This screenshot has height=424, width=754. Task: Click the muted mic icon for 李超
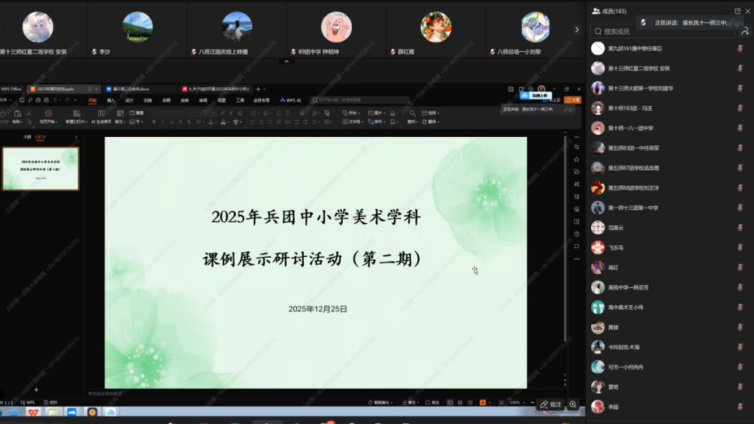(x=740, y=407)
